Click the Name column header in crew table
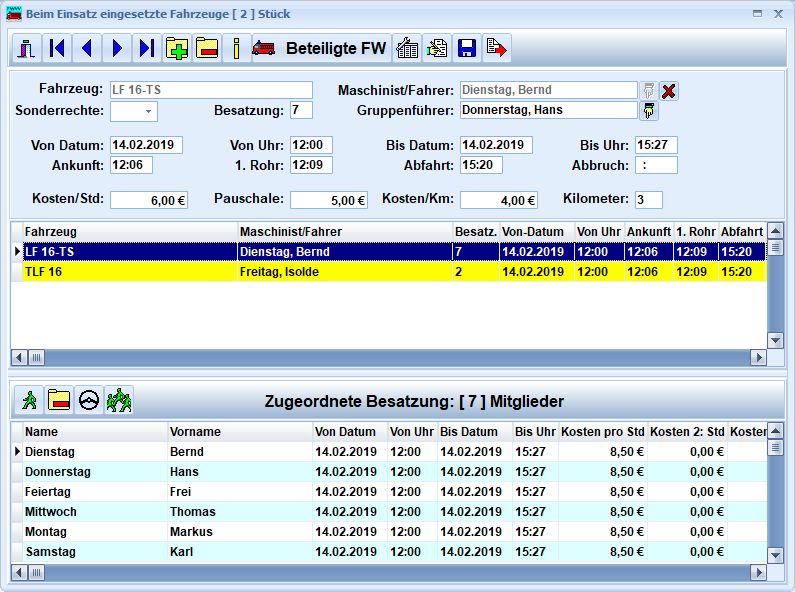The width and height of the screenshot is (795, 592). tap(95, 432)
